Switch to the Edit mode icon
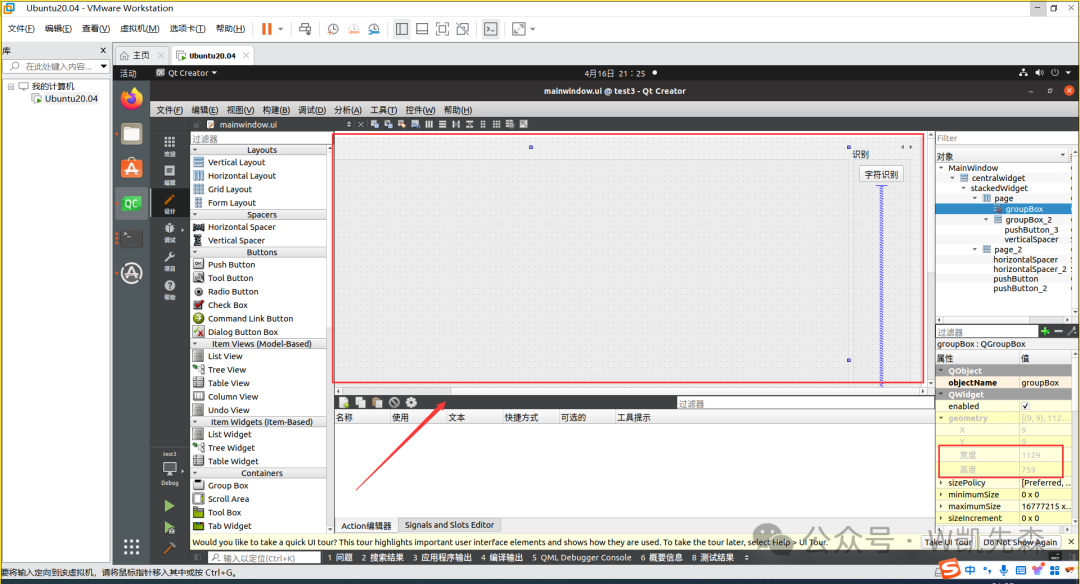Viewport: 1080px width, 584px height. click(169, 172)
